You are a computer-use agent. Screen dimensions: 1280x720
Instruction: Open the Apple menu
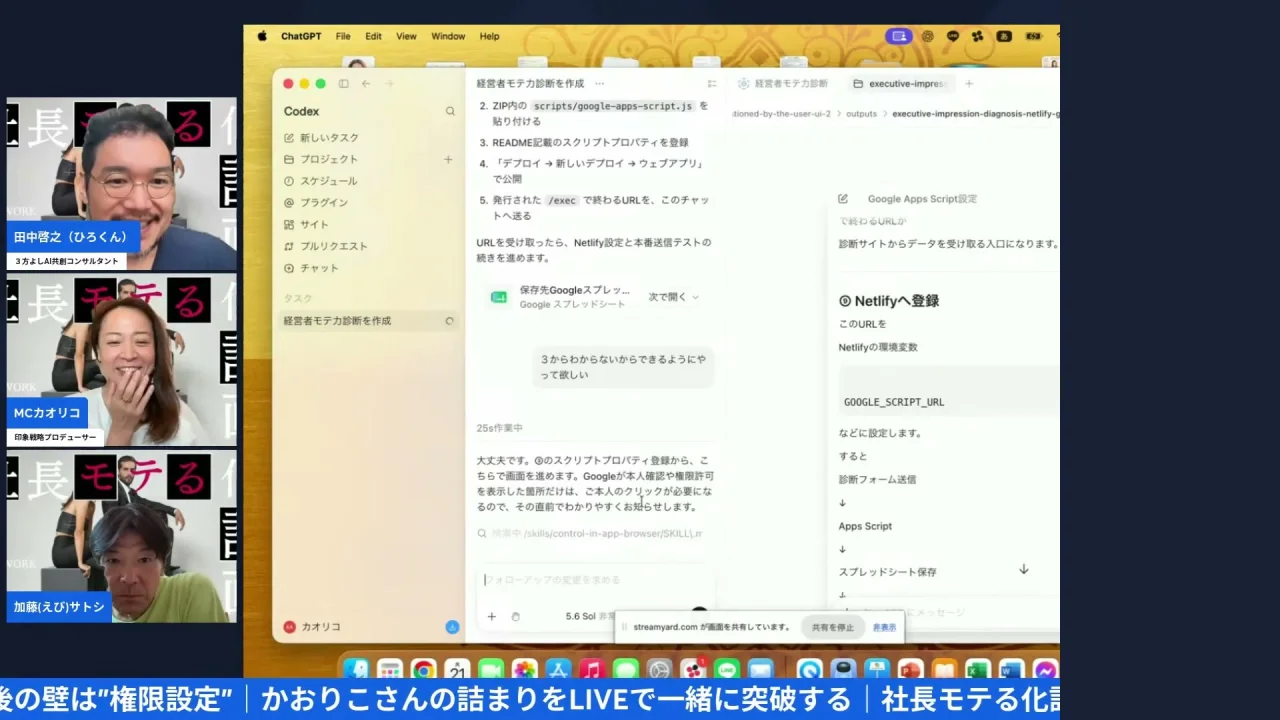click(x=262, y=36)
